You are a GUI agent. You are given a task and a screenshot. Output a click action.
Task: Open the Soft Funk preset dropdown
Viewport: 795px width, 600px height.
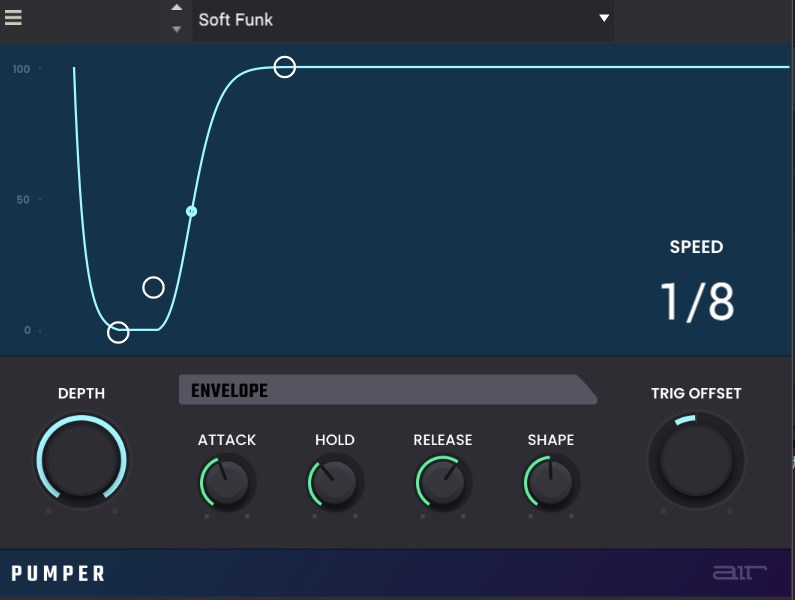(x=390, y=19)
